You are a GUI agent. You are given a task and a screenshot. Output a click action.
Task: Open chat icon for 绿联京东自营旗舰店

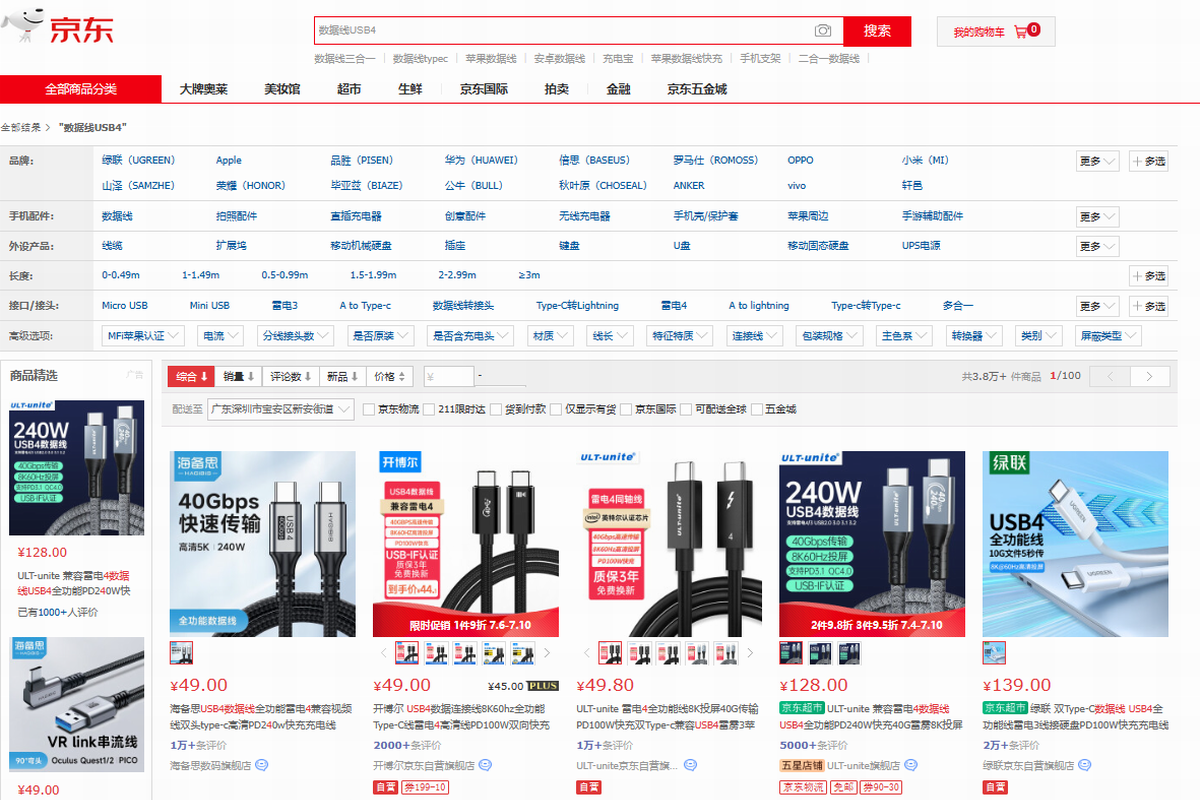pyautogui.click(x=1085, y=765)
